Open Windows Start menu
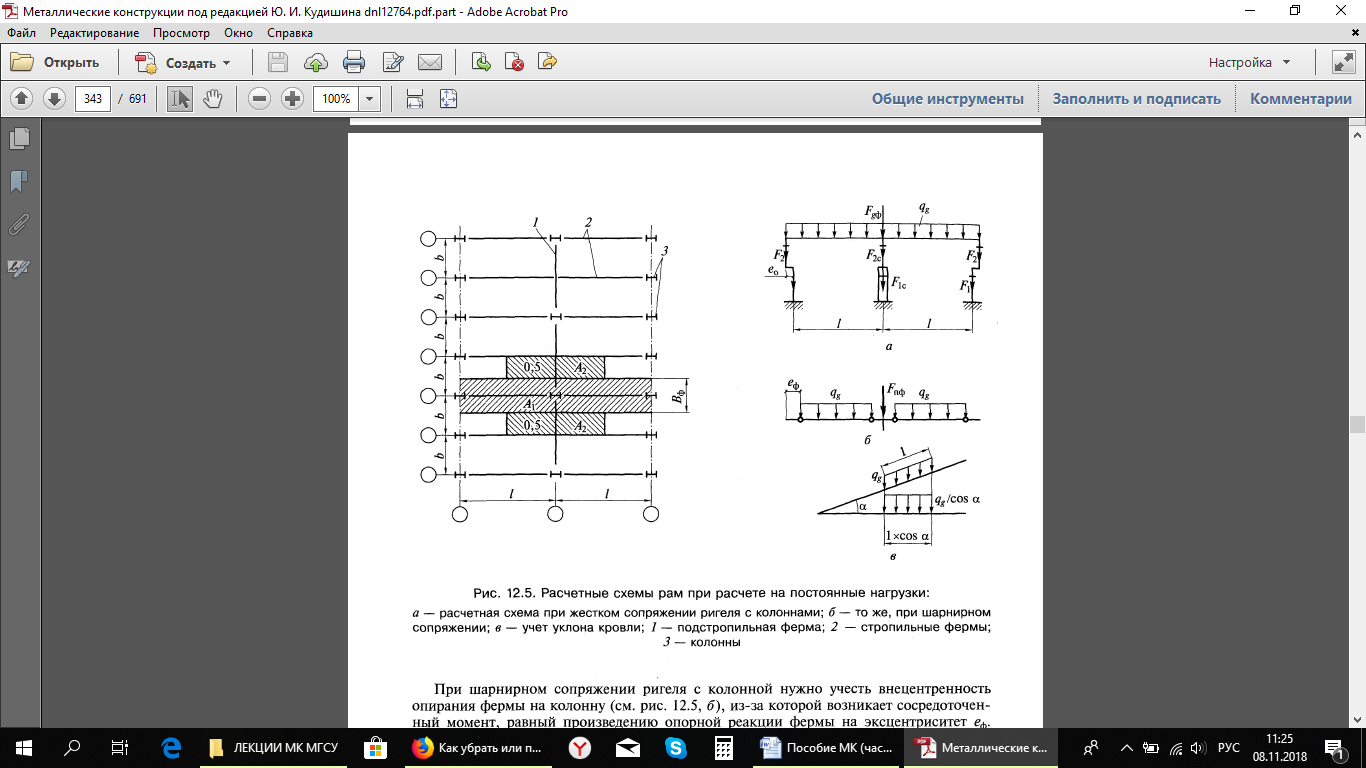This screenshot has width=1366, height=768. pos(24,748)
